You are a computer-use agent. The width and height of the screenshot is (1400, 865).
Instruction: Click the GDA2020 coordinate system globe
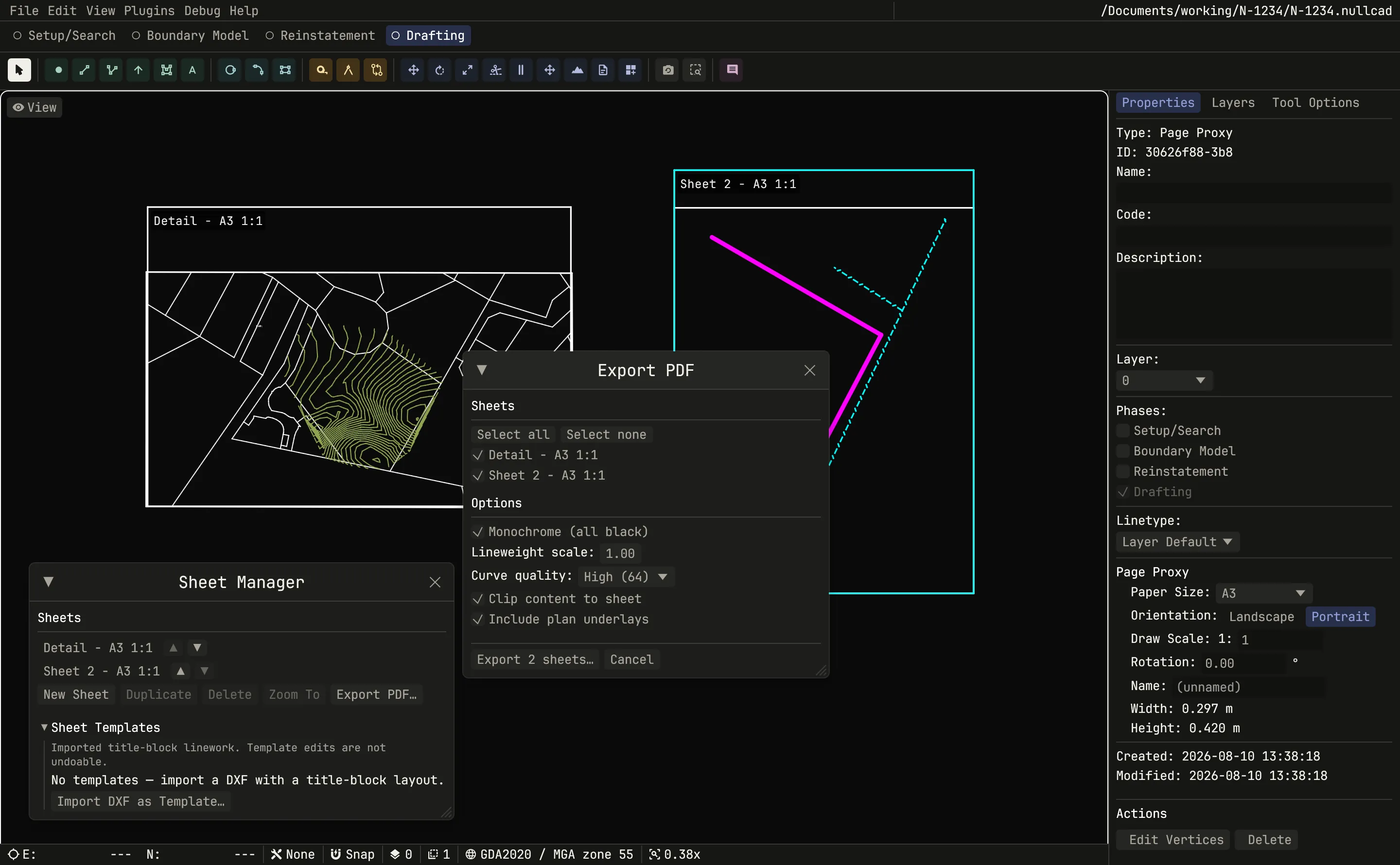(x=549, y=854)
